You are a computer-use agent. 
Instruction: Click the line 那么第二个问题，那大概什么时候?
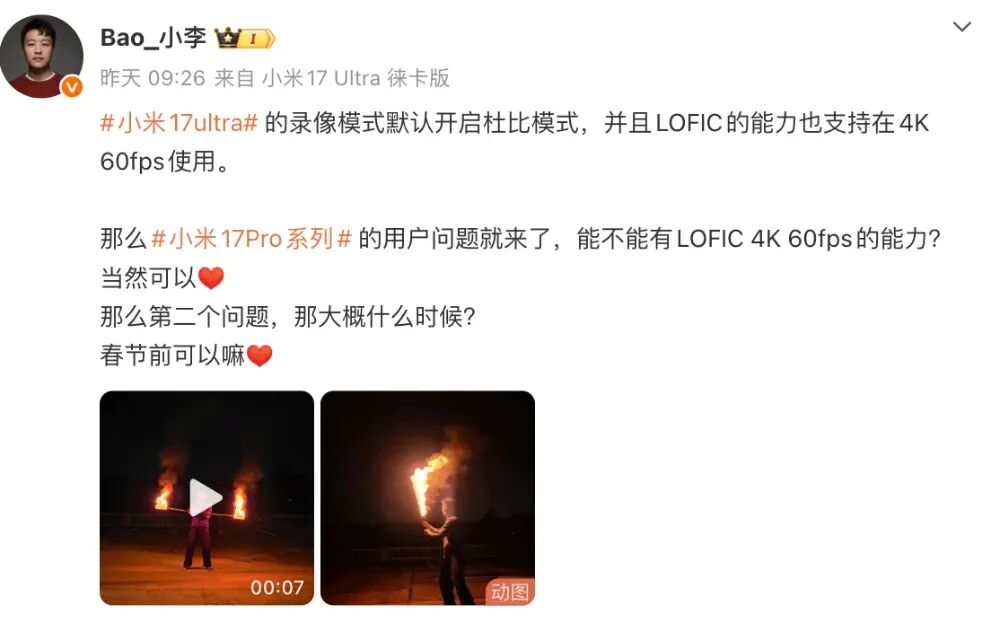tap(288, 317)
